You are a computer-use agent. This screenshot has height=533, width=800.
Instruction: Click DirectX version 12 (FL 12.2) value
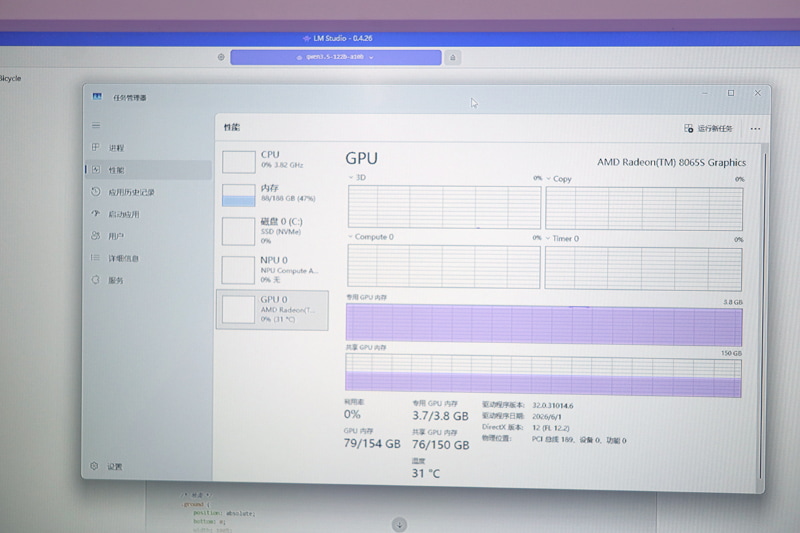551,428
